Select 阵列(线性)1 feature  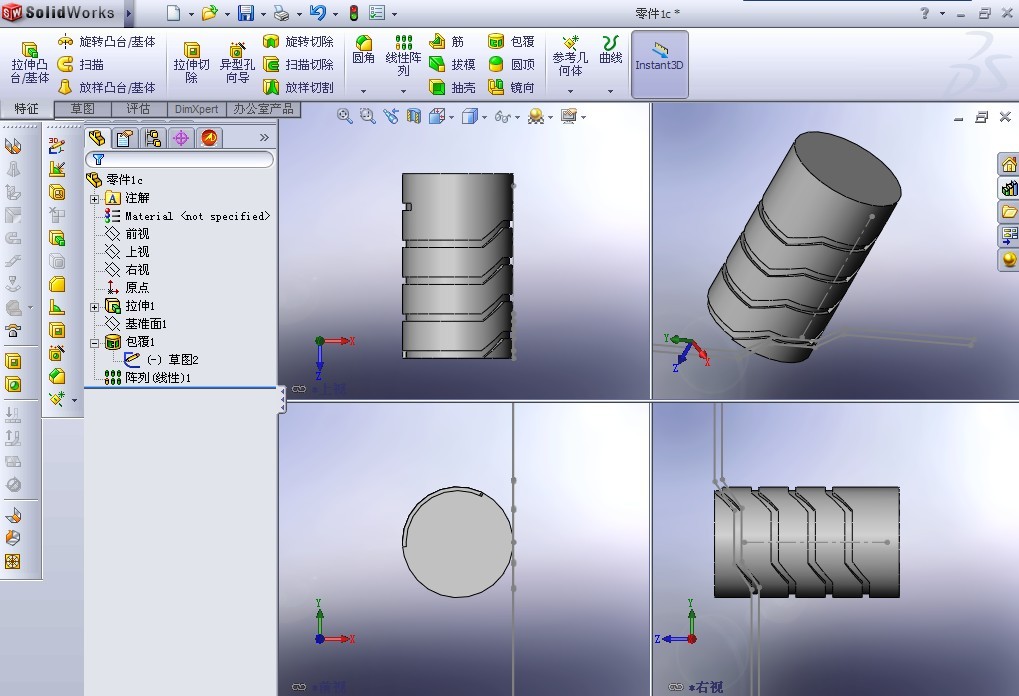coord(148,378)
